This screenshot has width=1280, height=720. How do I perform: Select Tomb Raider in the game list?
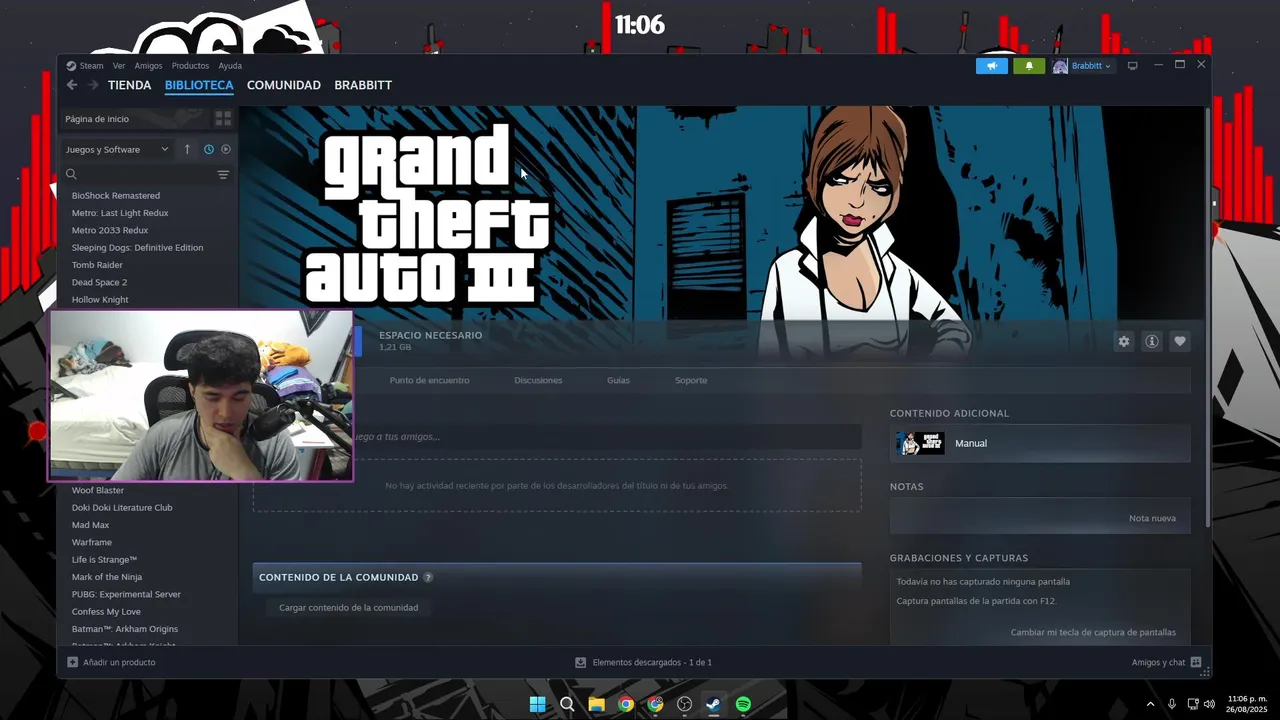pos(97,265)
